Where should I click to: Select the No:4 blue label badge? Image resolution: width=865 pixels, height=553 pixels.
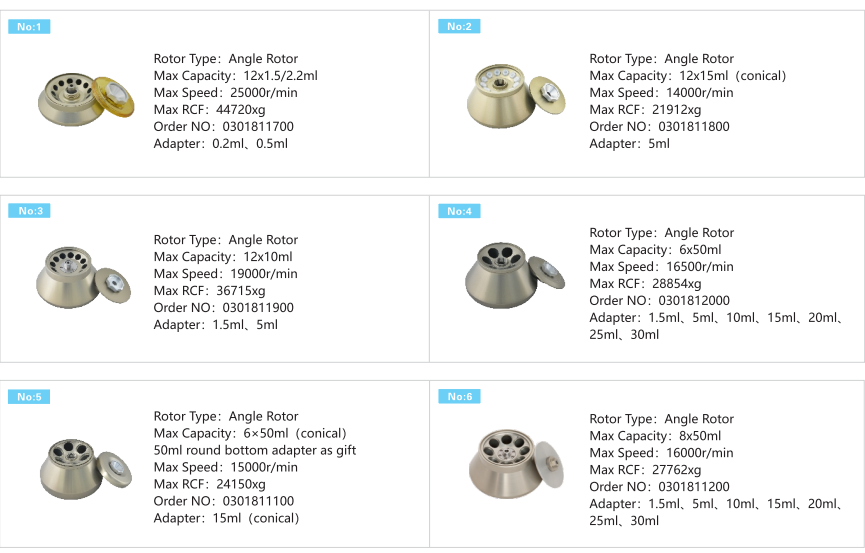tap(459, 211)
